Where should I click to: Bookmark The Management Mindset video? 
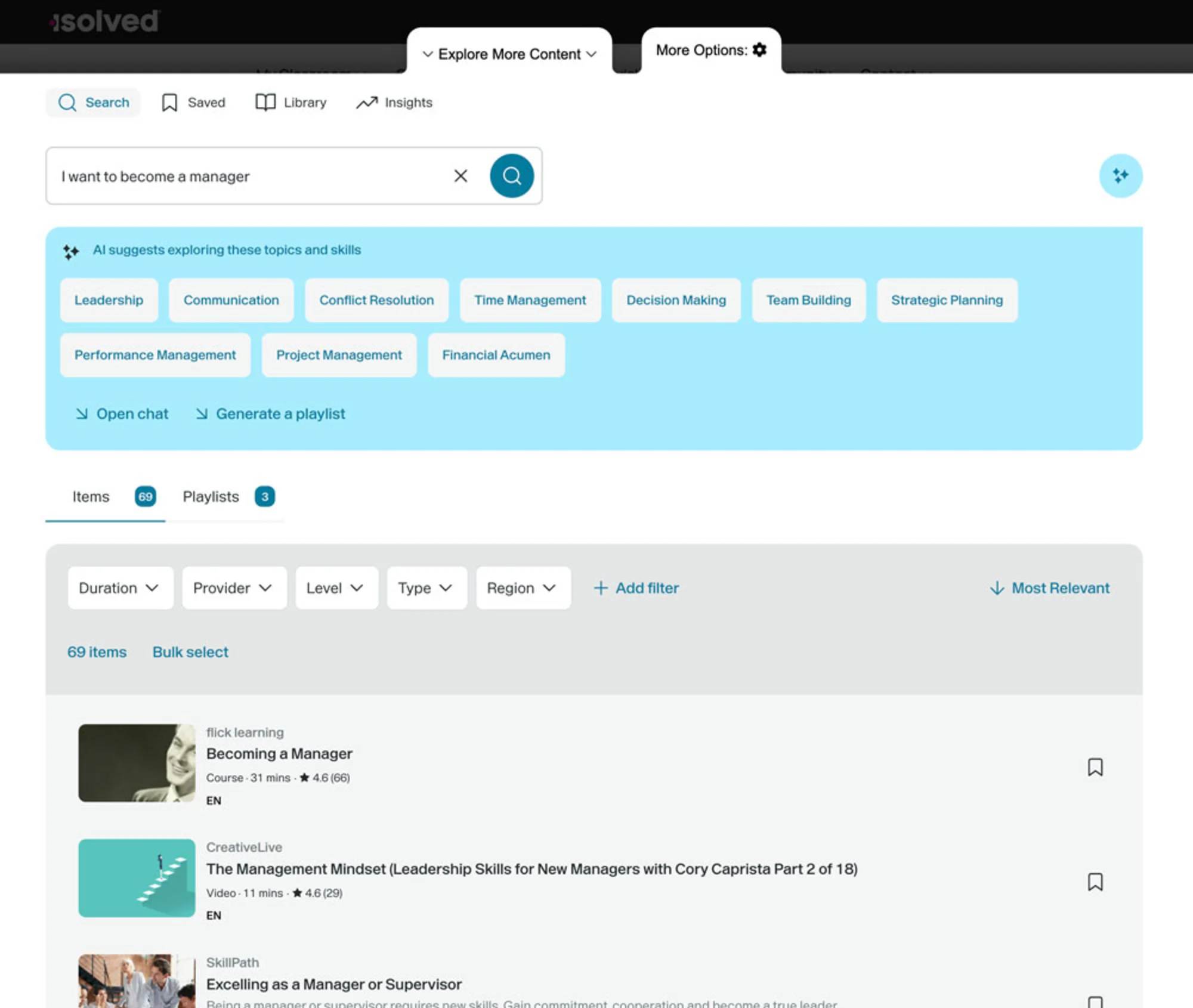point(1095,882)
